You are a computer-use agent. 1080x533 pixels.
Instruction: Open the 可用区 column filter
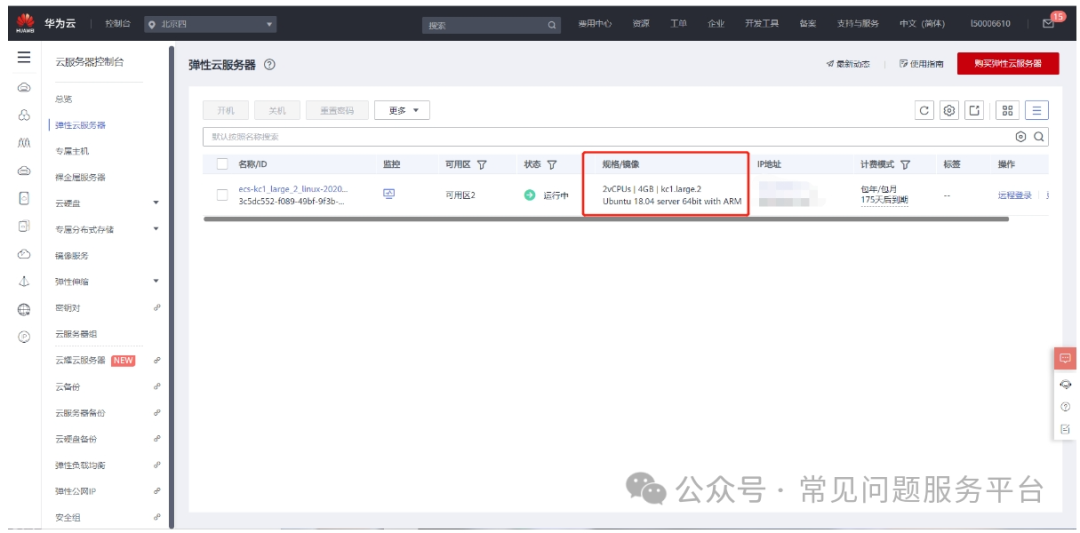click(482, 165)
